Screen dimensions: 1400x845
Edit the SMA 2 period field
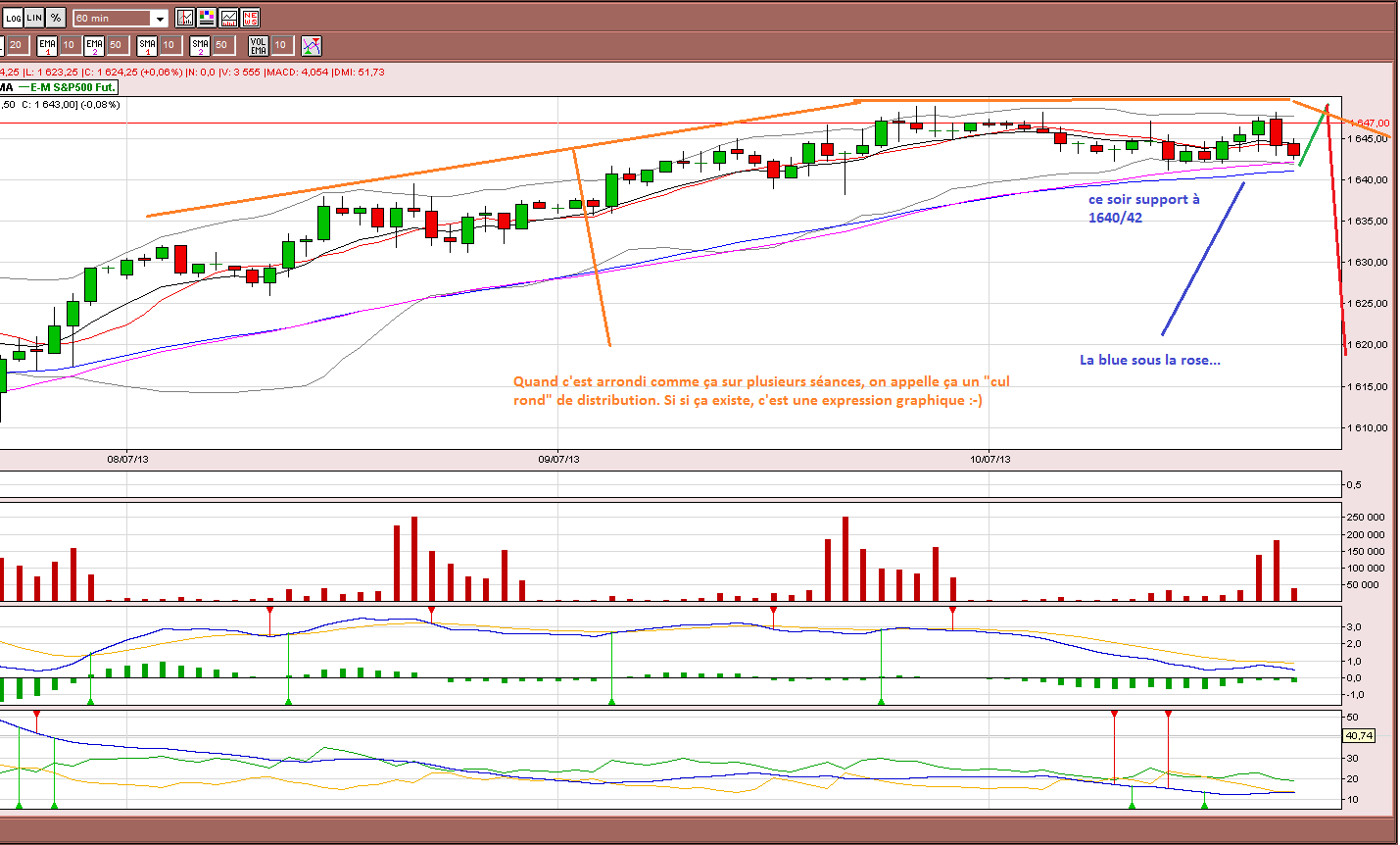(222, 45)
